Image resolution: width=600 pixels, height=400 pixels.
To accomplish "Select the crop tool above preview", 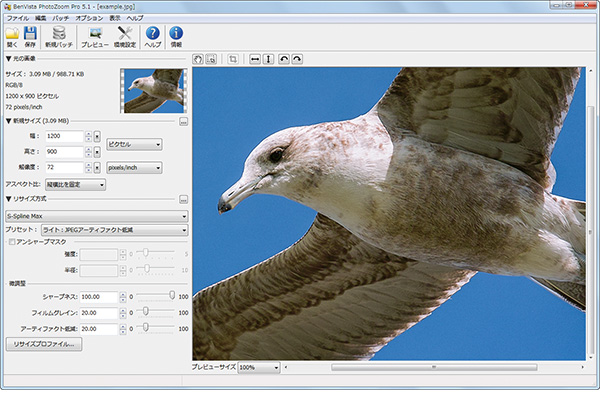I will [x=232, y=60].
